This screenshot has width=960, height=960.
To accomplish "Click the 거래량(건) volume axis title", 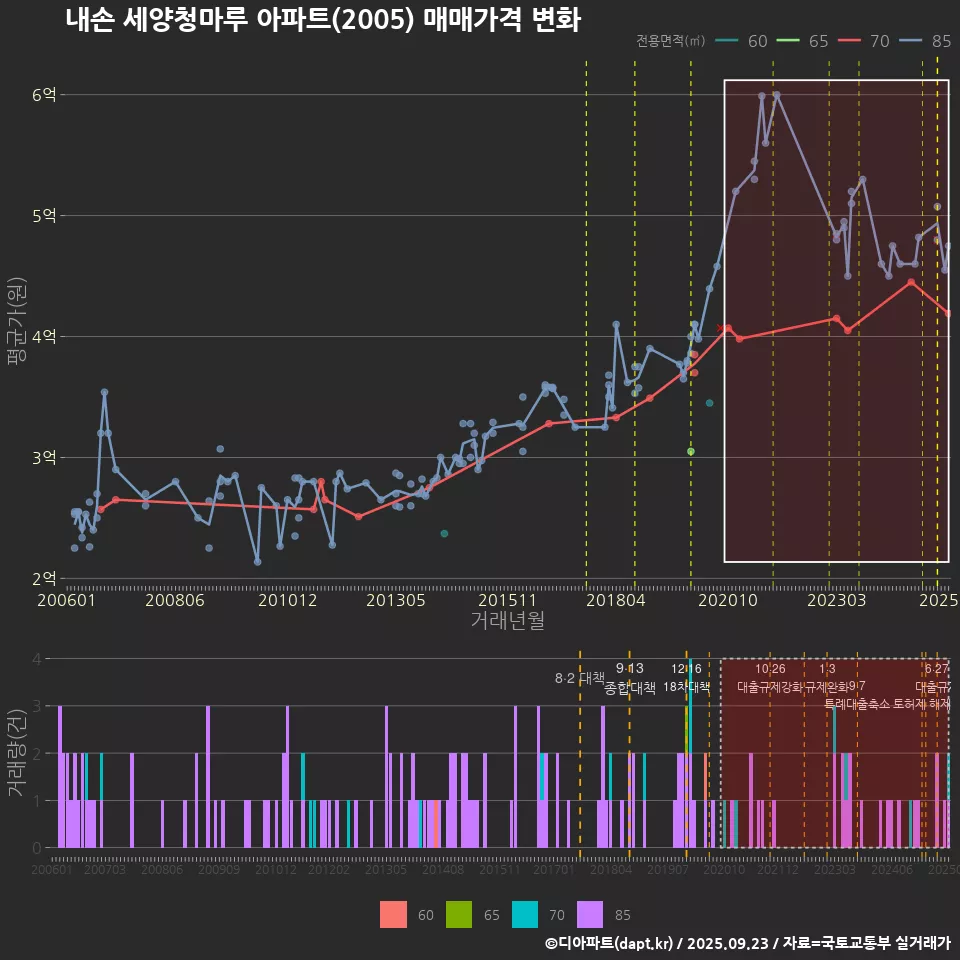I will pyautogui.click(x=16, y=753).
